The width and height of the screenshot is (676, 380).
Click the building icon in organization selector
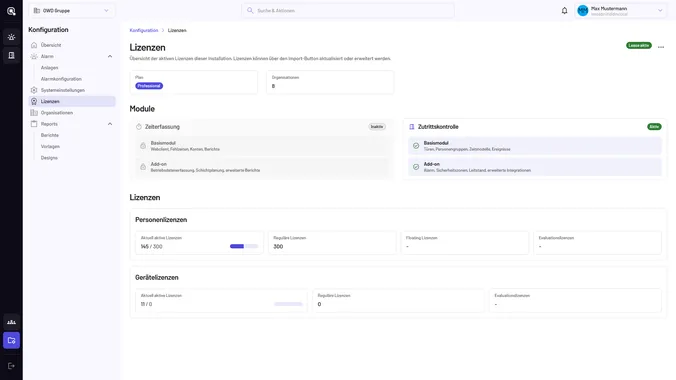(37, 11)
